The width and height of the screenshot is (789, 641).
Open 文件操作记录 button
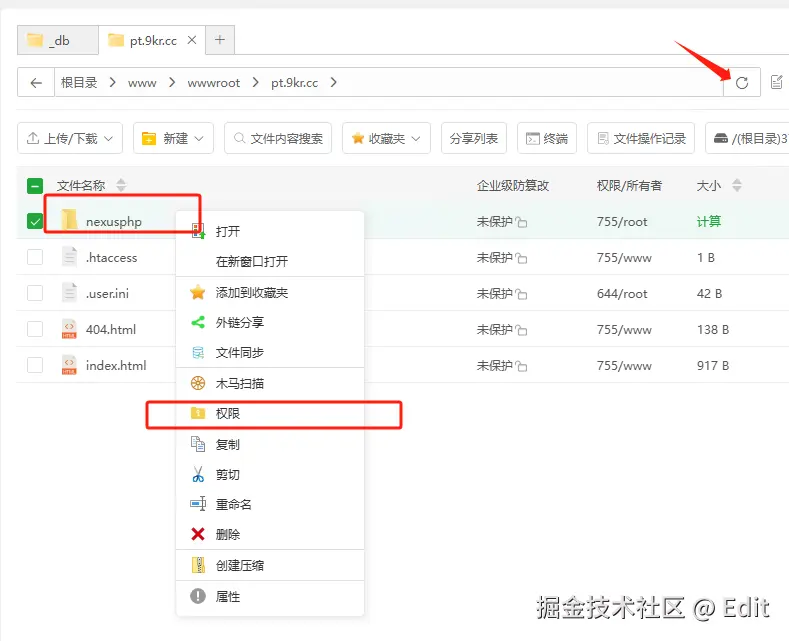(x=641, y=138)
